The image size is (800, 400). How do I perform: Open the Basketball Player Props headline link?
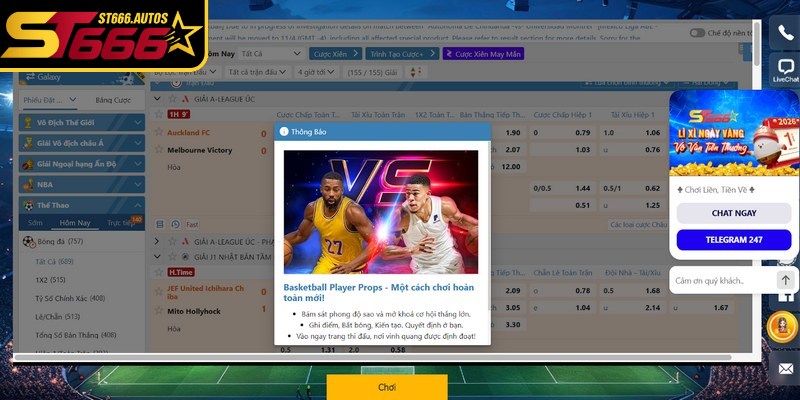click(378, 292)
